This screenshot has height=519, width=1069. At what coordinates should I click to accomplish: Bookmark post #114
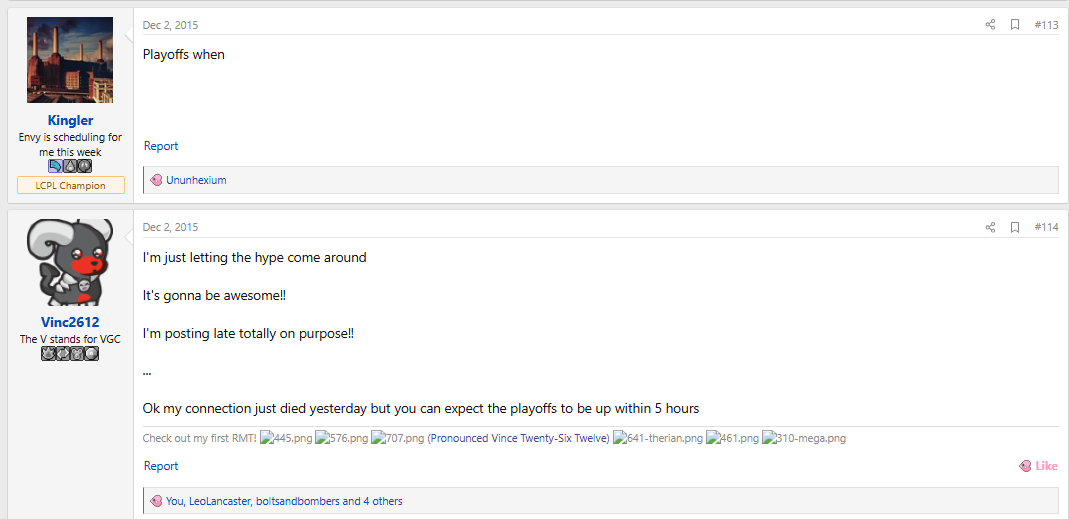(x=1015, y=228)
